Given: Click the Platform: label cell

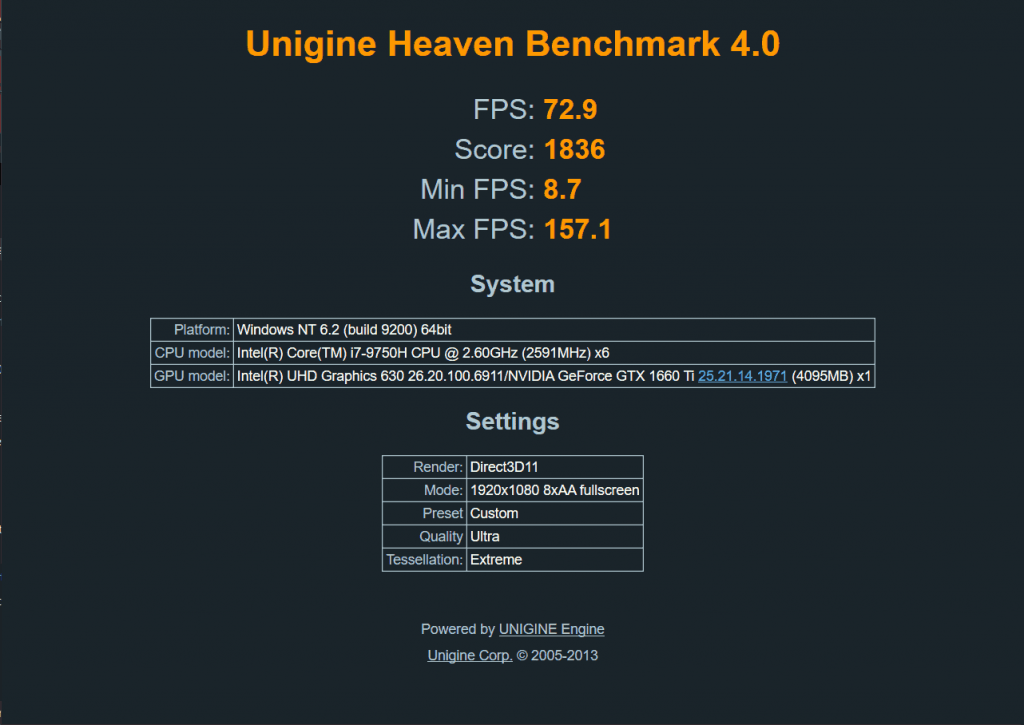Looking at the screenshot, I should [192, 330].
